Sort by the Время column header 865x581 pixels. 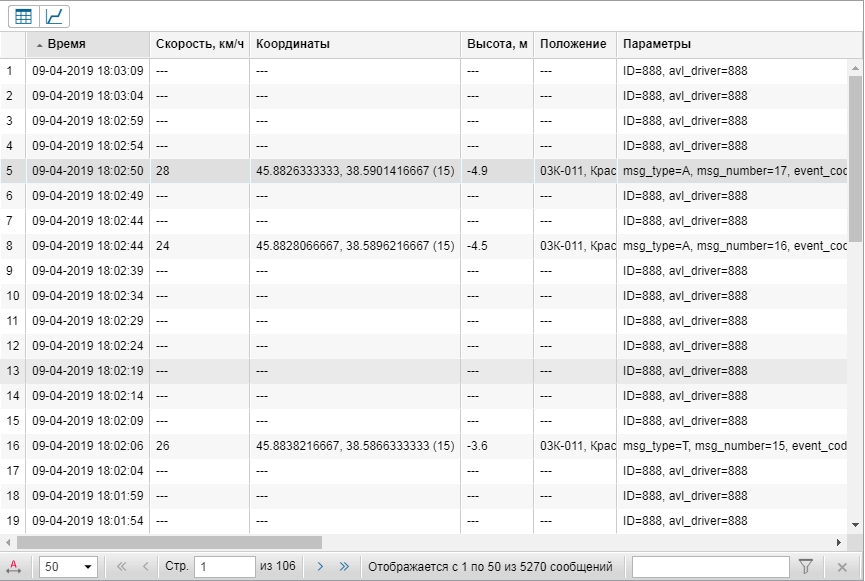87,45
